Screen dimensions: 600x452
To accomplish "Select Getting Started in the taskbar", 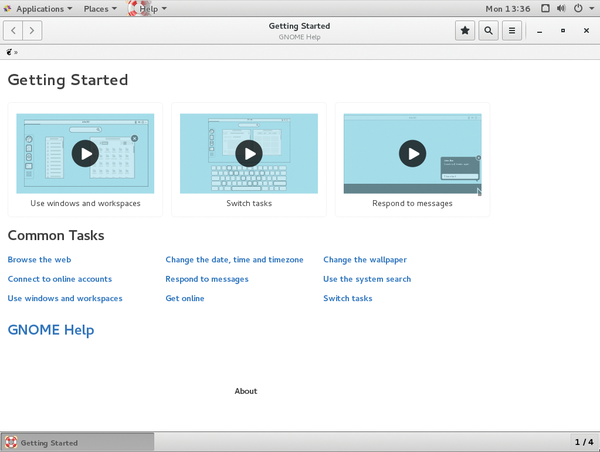I will (x=78, y=442).
